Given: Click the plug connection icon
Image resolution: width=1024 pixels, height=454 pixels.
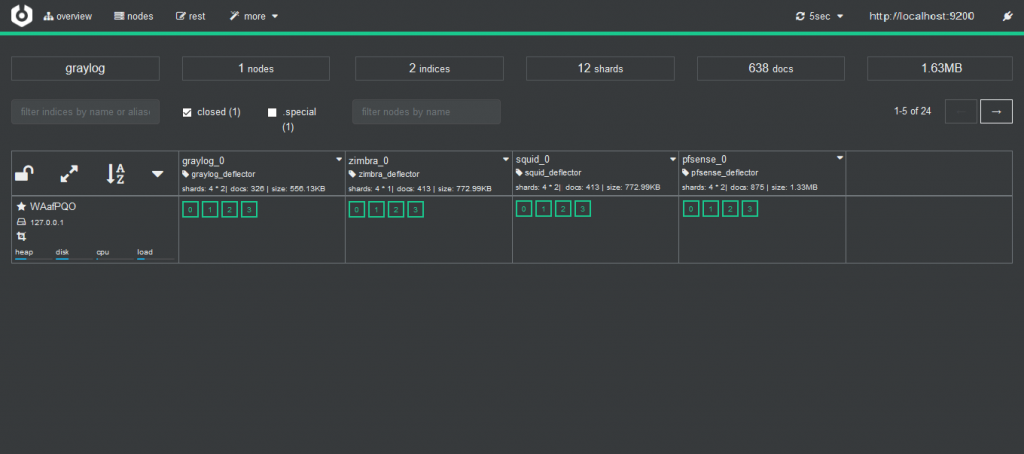Looking at the screenshot, I should coord(1006,17).
